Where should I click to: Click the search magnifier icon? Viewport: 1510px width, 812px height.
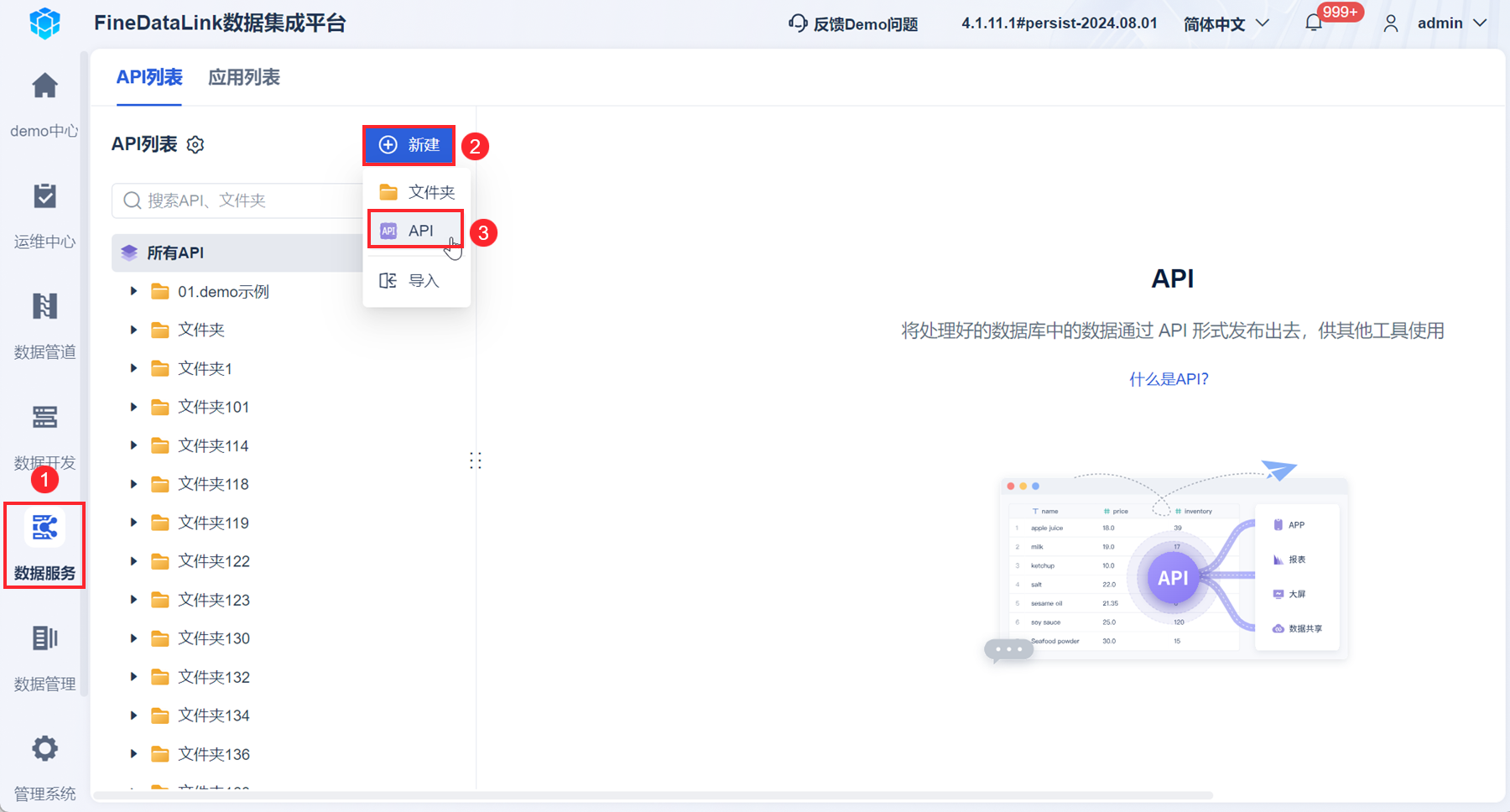click(132, 200)
